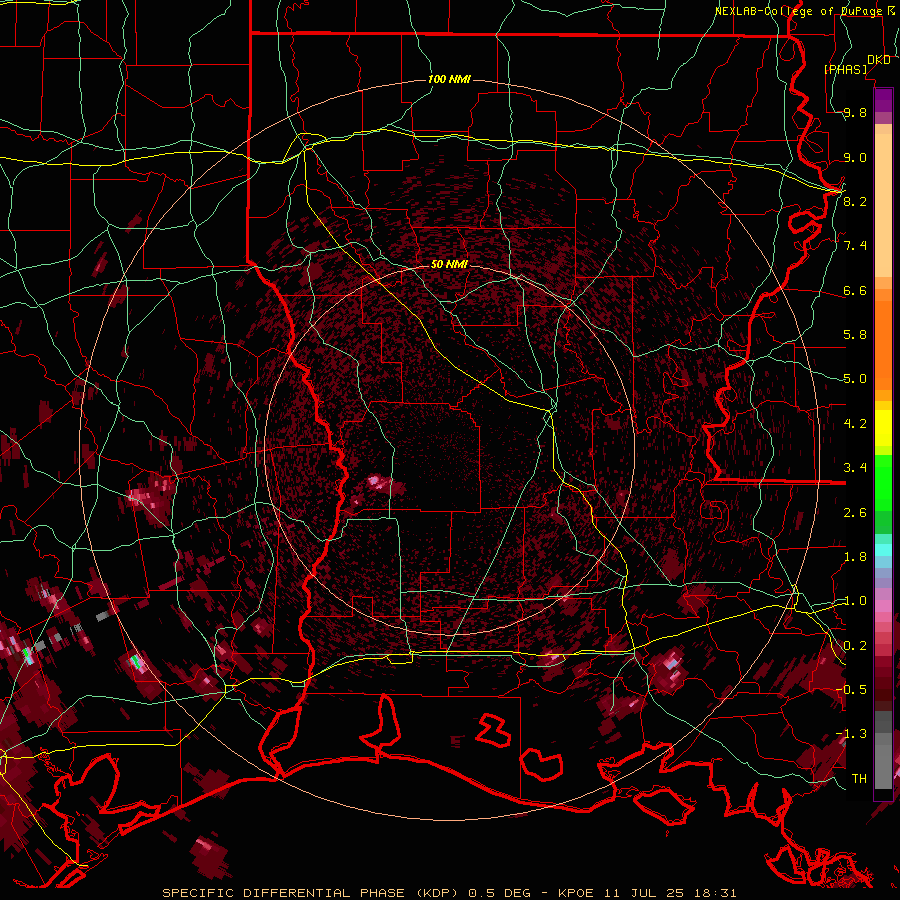Click the -1.3 scale value
This screenshot has width=900, height=900.
pos(851,734)
